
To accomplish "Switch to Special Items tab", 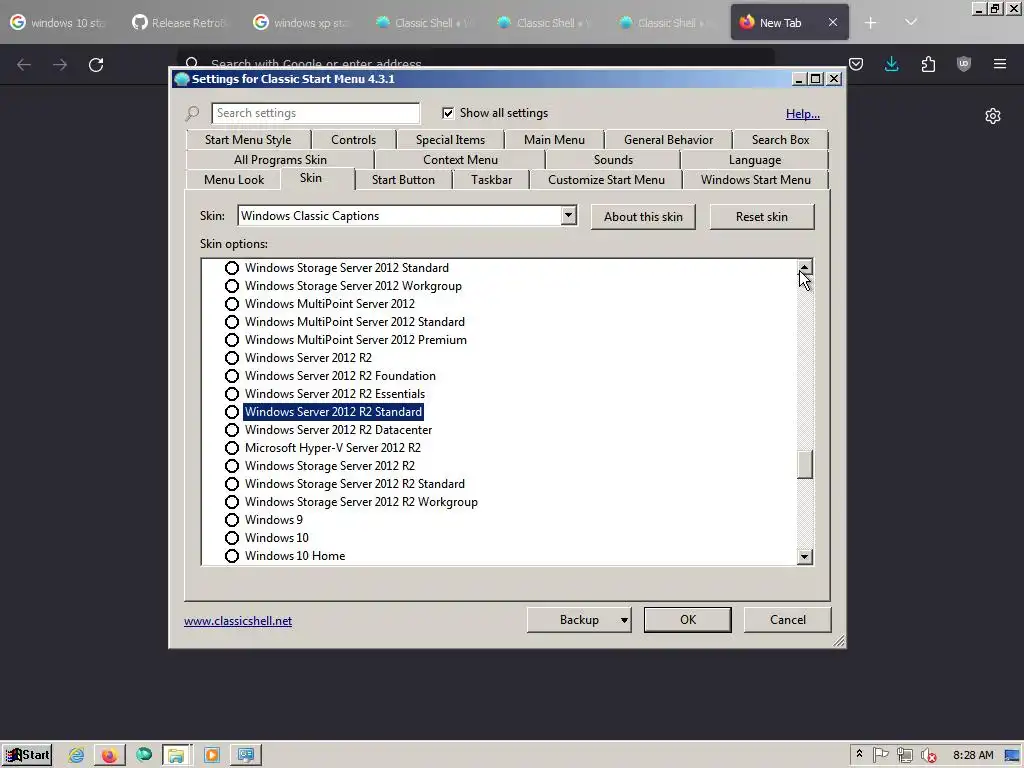I will coord(451,140).
